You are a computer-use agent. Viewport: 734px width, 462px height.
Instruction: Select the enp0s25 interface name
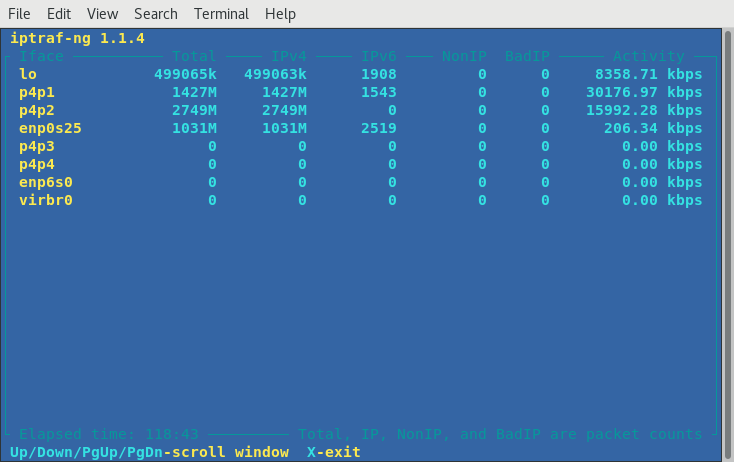tap(50, 128)
